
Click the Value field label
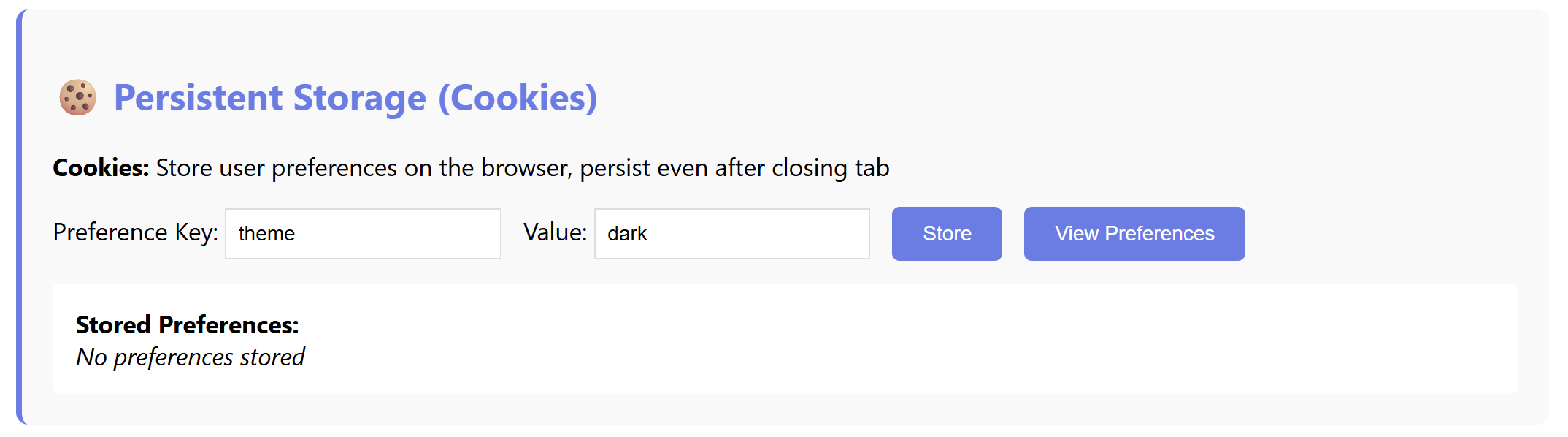556,232
